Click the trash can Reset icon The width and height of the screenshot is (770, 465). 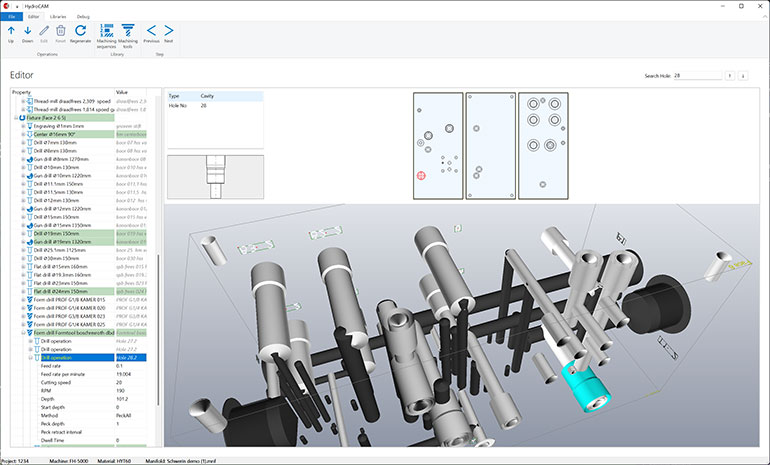[60, 31]
